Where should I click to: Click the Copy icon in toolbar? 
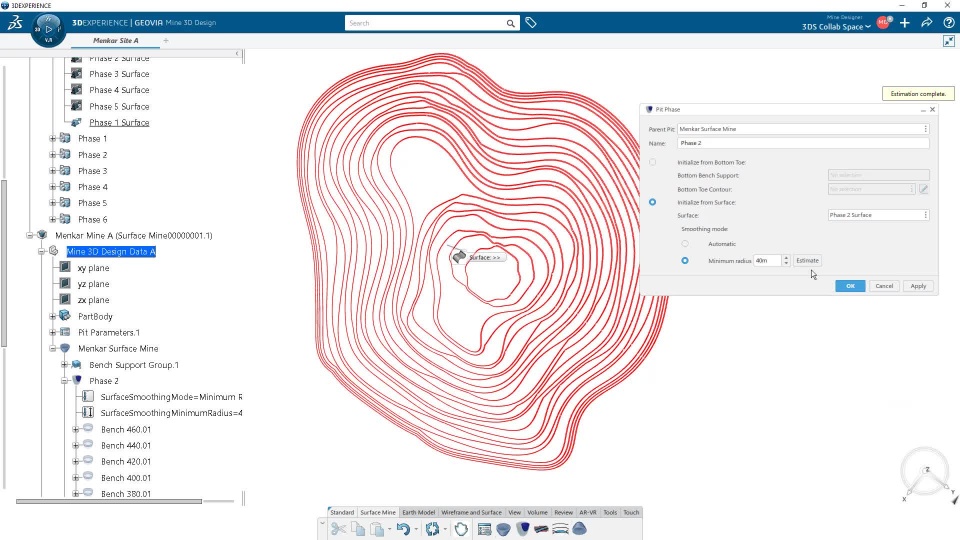click(358, 529)
